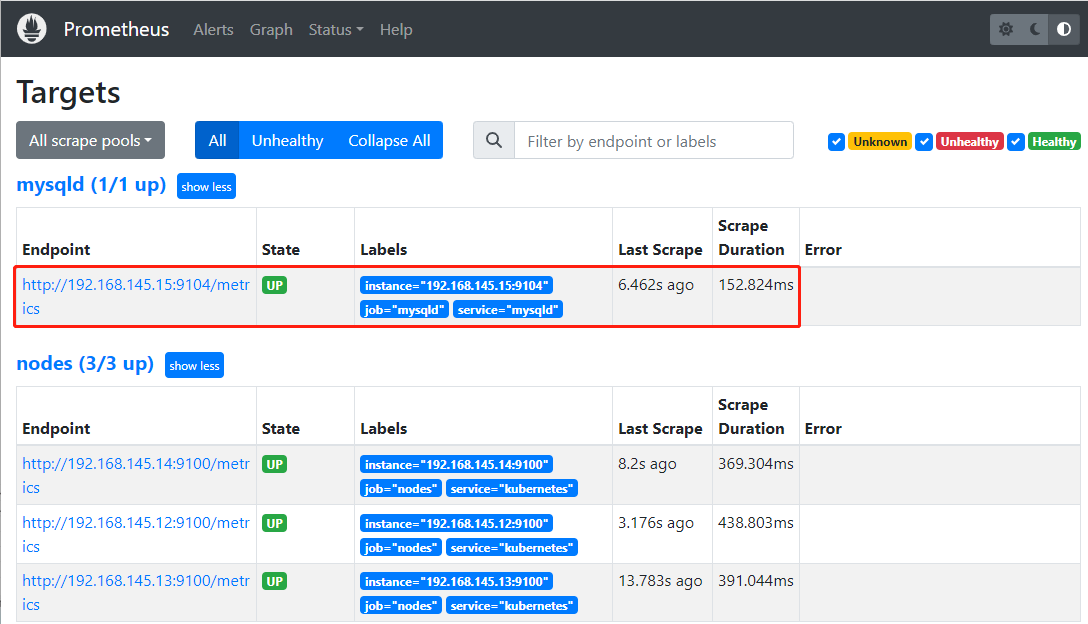Click the instance="192.168.145.12:9100" label
Screen dimensions: 1088x624
click(457, 523)
